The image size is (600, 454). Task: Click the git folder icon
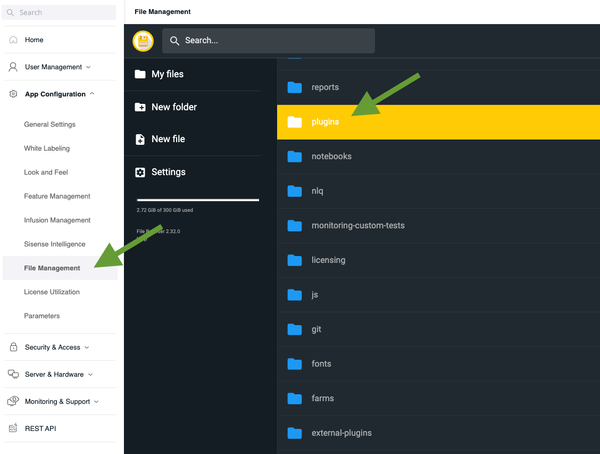pyautogui.click(x=295, y=329)
